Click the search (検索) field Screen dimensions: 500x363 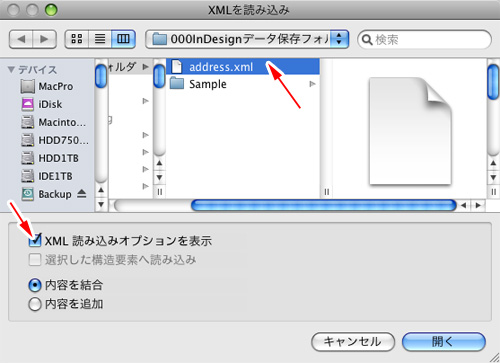(424, 40)
